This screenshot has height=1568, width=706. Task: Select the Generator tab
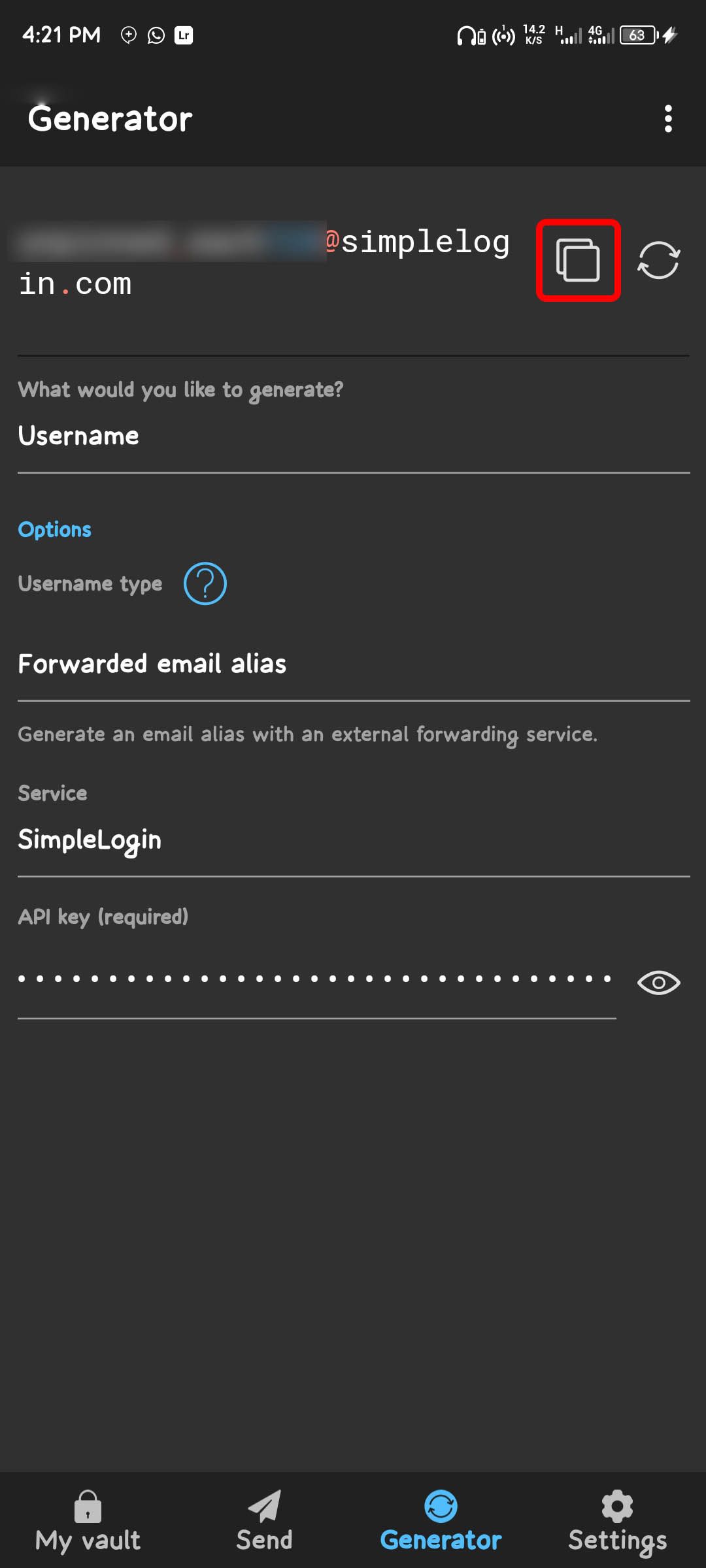(441, 1521)
